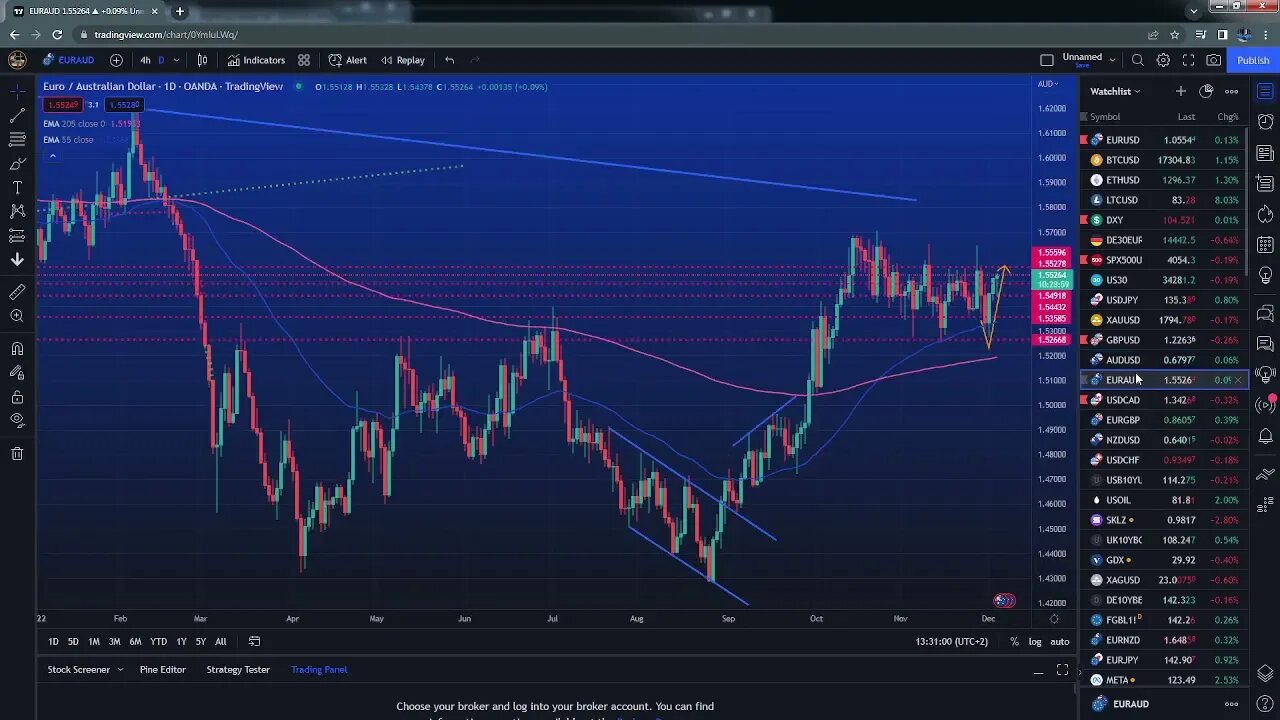Toggle magnet mode in left toolbar
The image size is (1280, 720).
point(17,349)
